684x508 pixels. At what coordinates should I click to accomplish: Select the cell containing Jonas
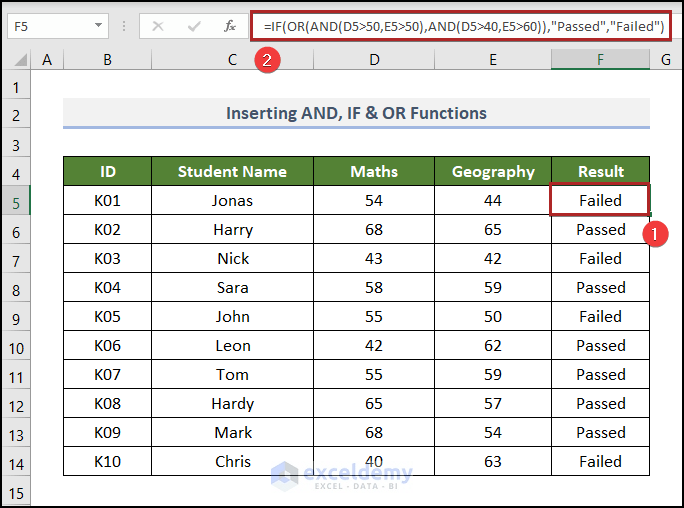tap(232, 201)
